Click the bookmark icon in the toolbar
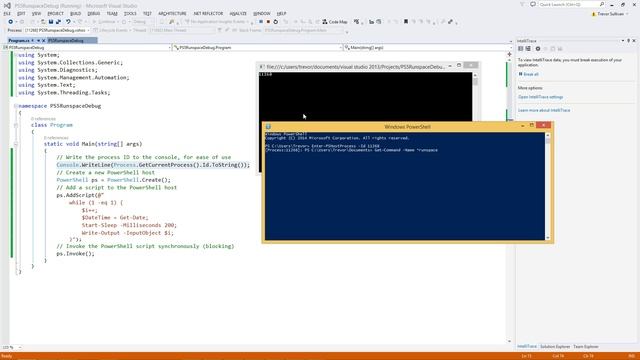This screenshot has width=640, height=360. point(406,22)
